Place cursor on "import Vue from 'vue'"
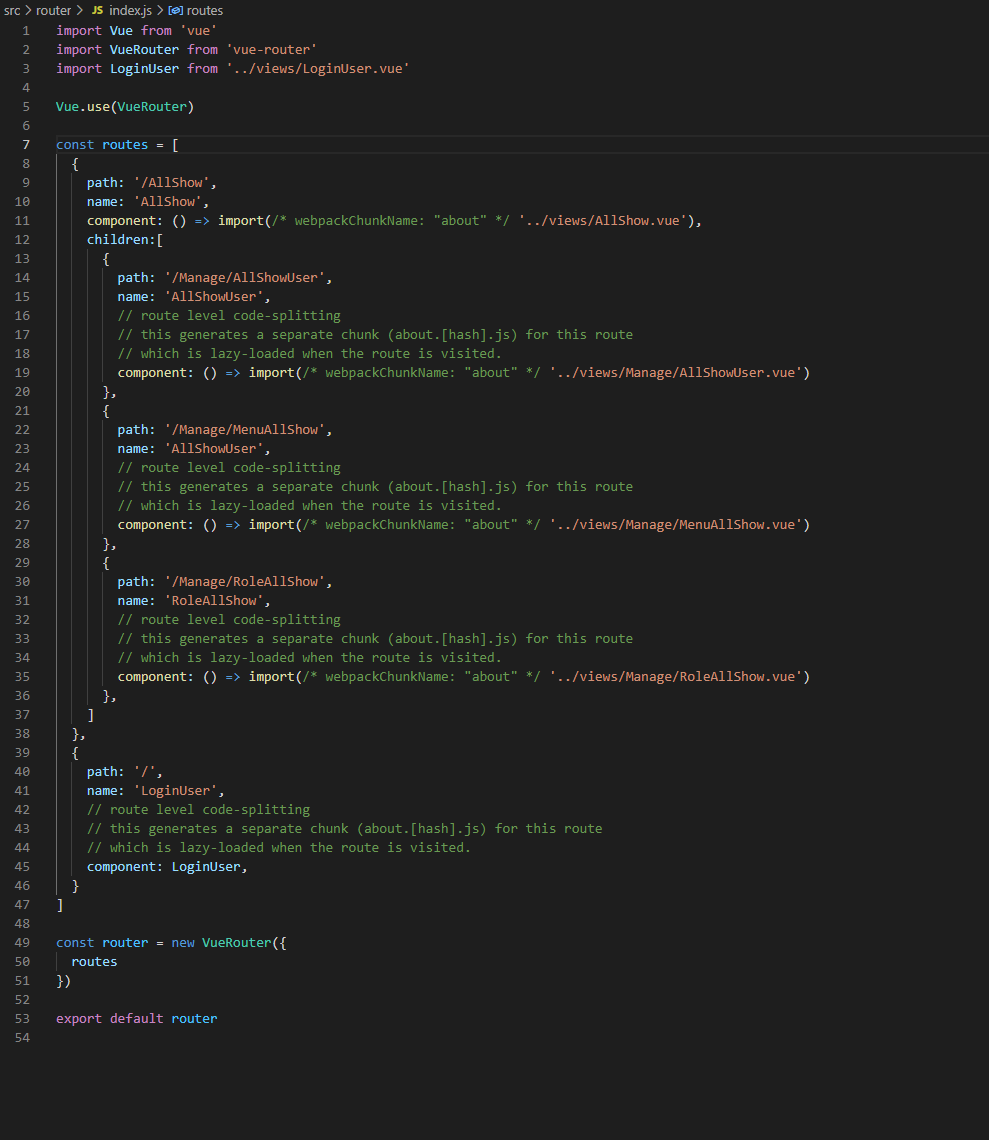Image resolution: width=989 pixels, height=1140 pixels. pyautogui.click(x=137, y=31)
